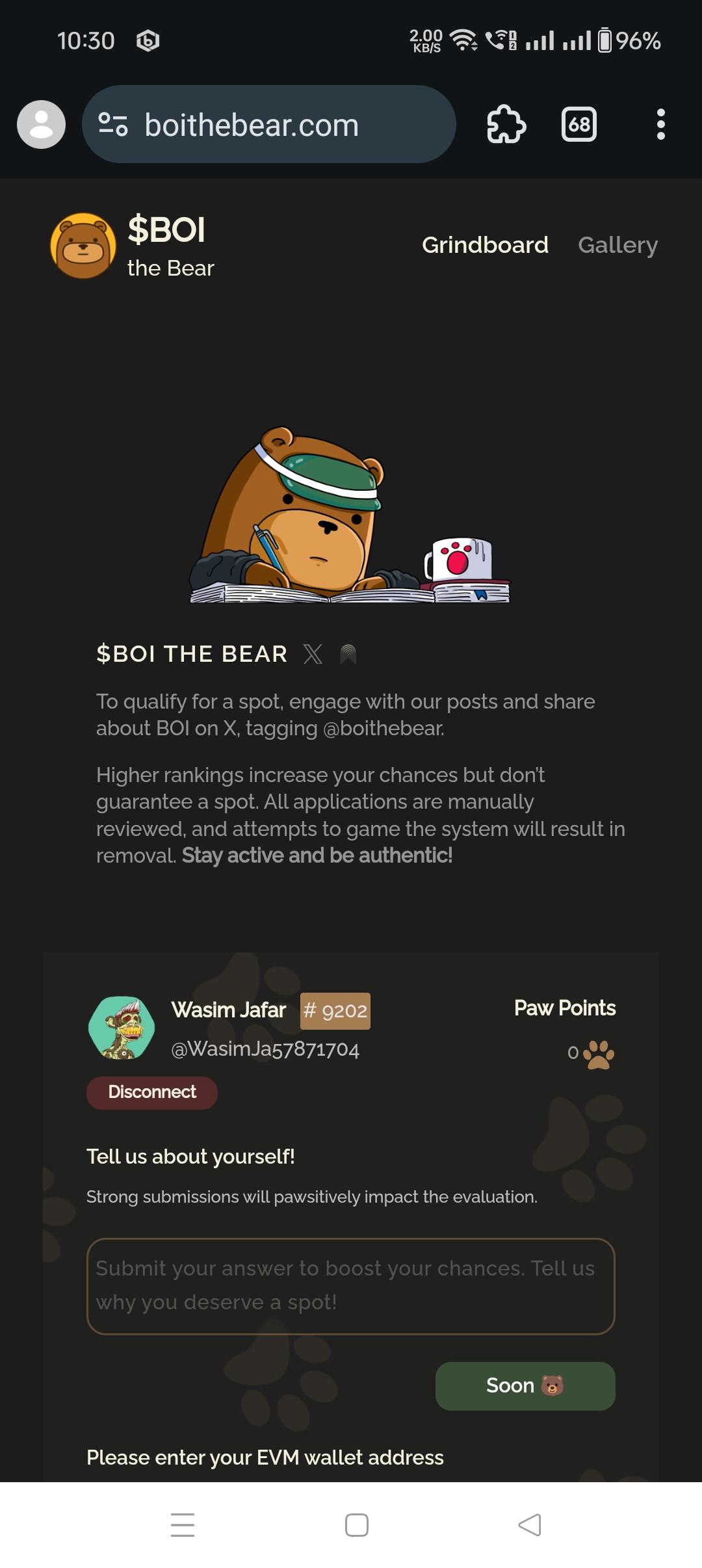Open Chrome extensions puzzle icon
The width and height of the screenshot is (702, 1568).
506,124
